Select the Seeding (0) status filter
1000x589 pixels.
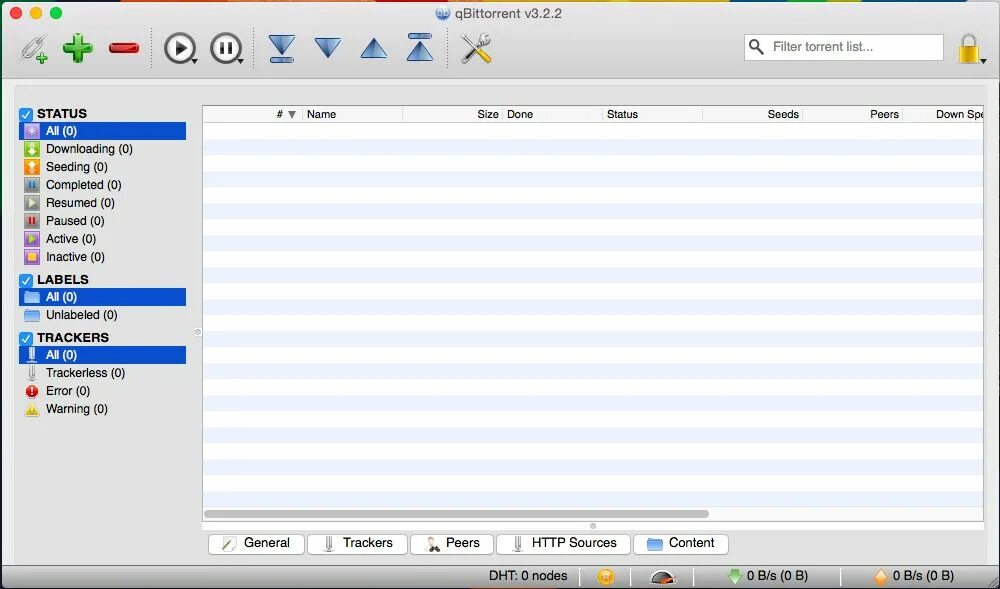pos(103,167)
